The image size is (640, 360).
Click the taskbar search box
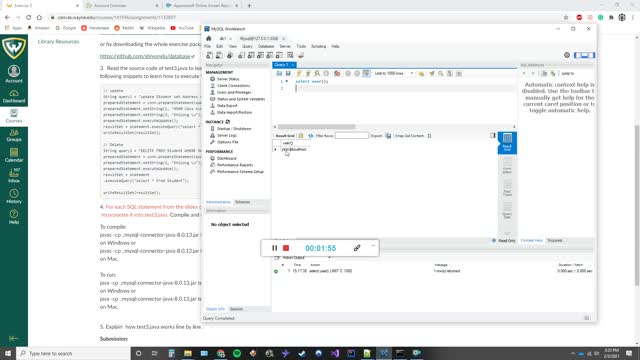73,353
